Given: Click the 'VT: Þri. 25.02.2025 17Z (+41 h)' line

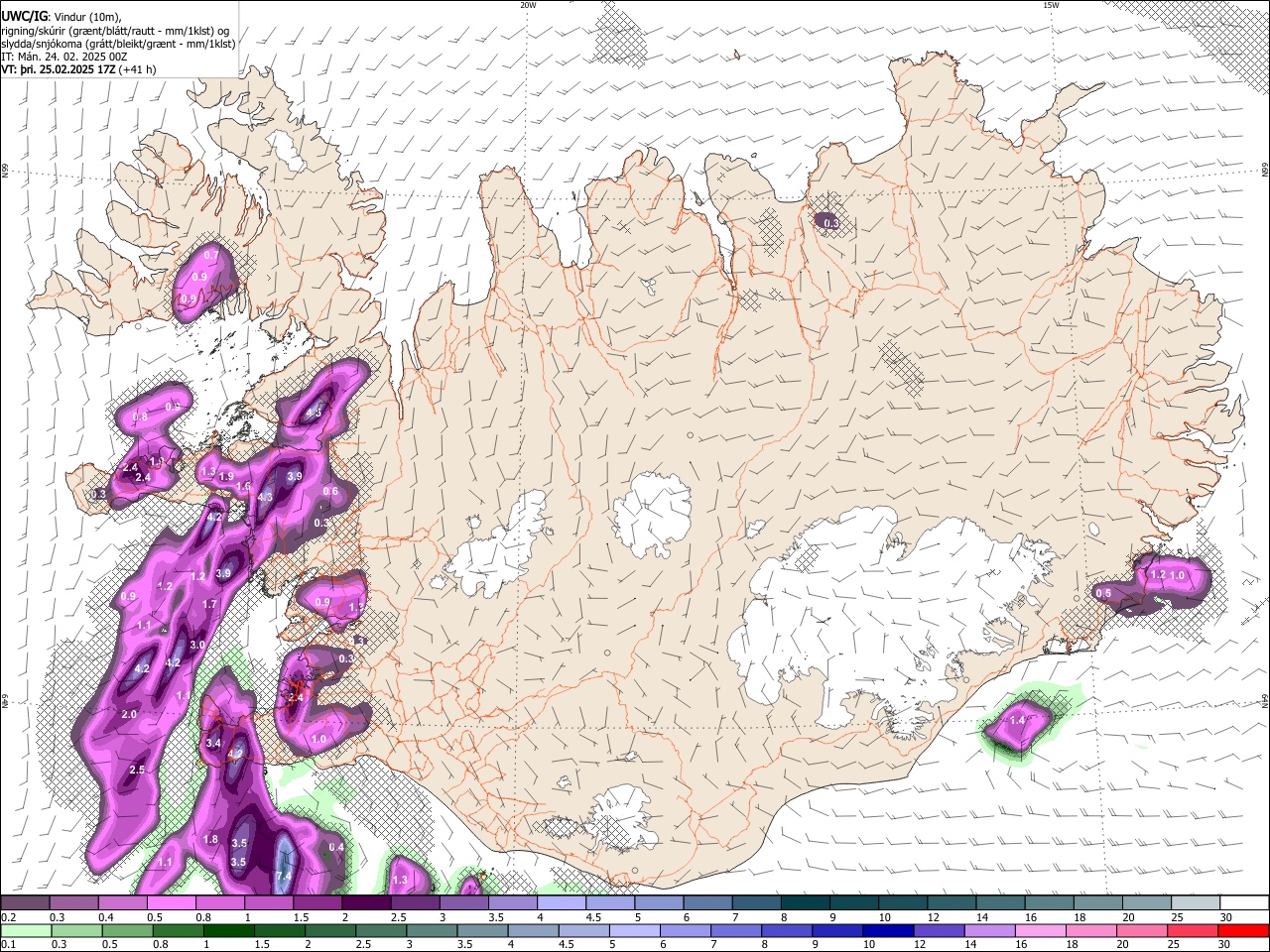Looking at the screenshot, I should coord(78,70).
